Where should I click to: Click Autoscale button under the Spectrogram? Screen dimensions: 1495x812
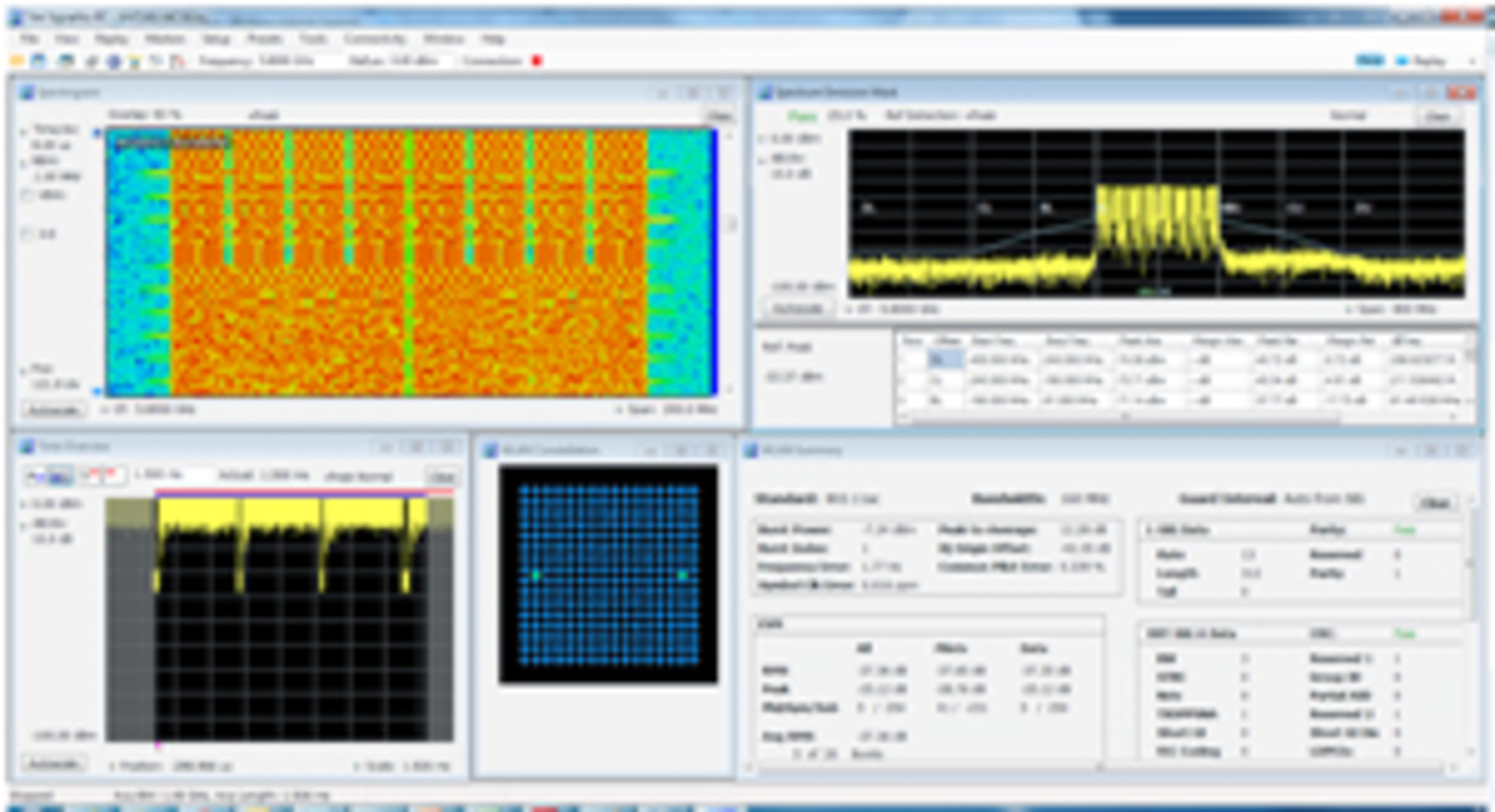(x=53, y=410)
